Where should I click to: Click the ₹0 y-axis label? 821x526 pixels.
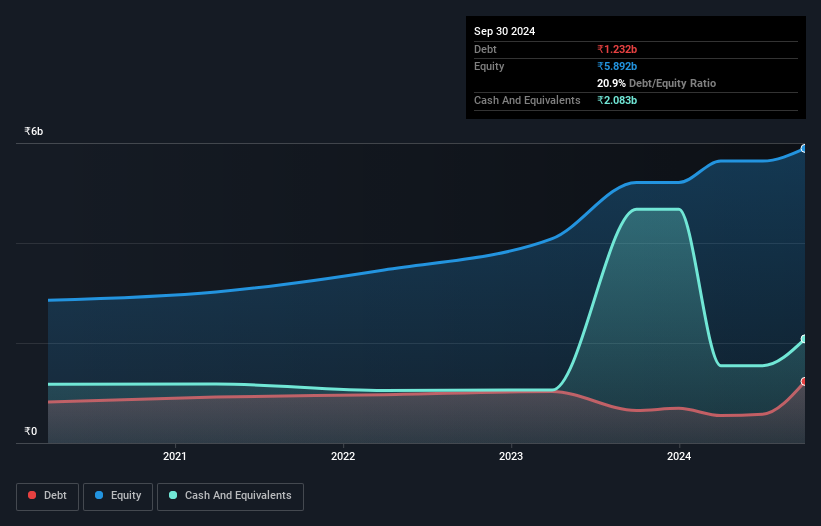[x=31, y=431]
